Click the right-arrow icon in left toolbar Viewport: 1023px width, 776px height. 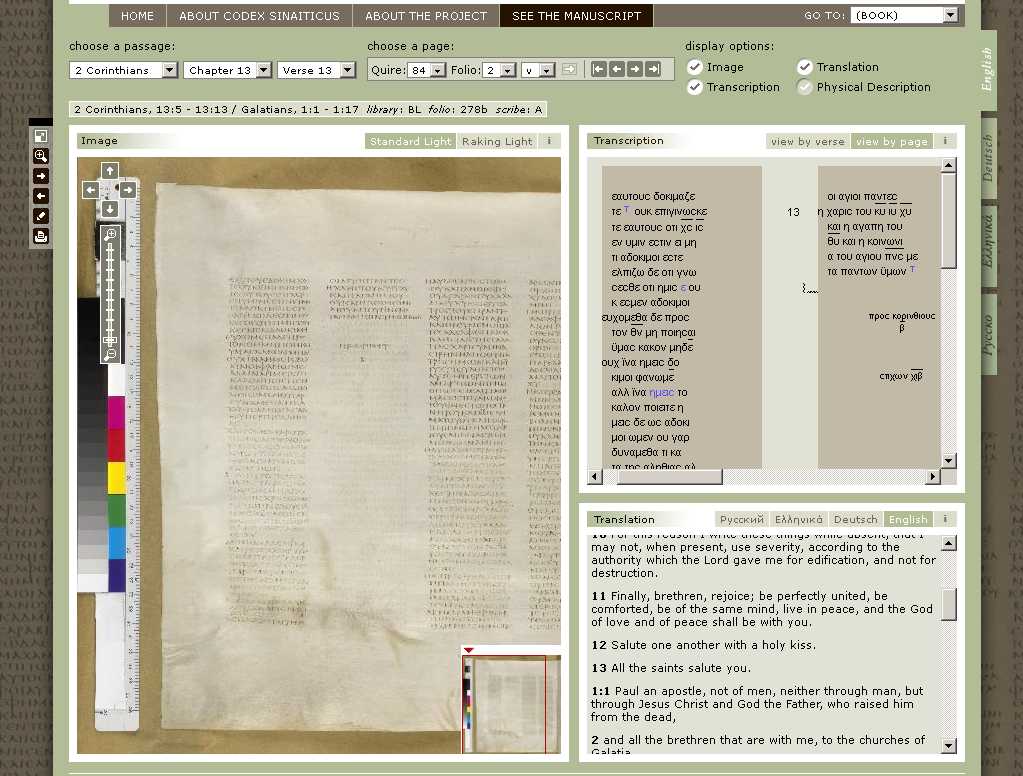pyautogui.click(x=40, y=176)
